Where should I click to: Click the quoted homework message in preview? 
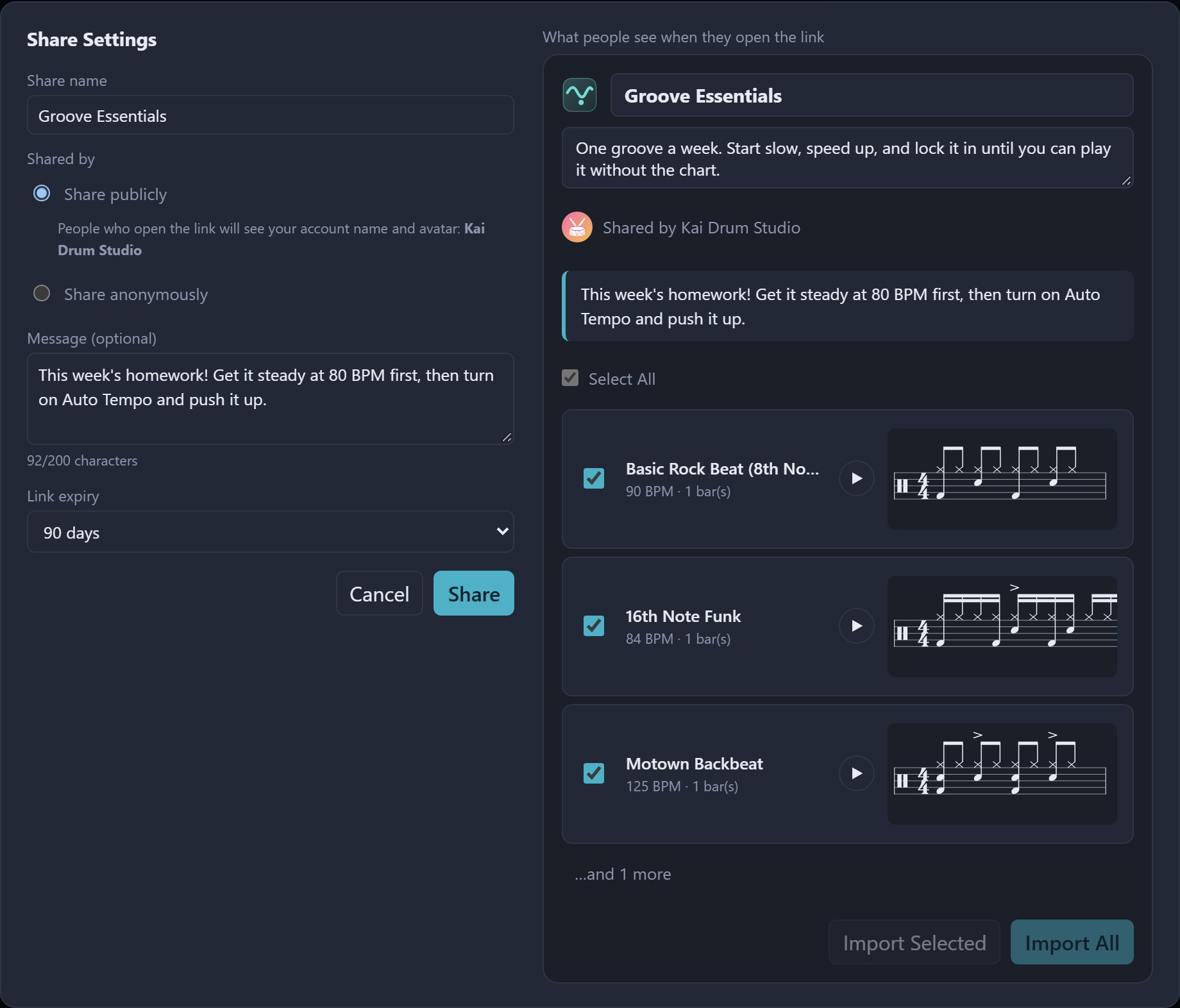point(847,307)
